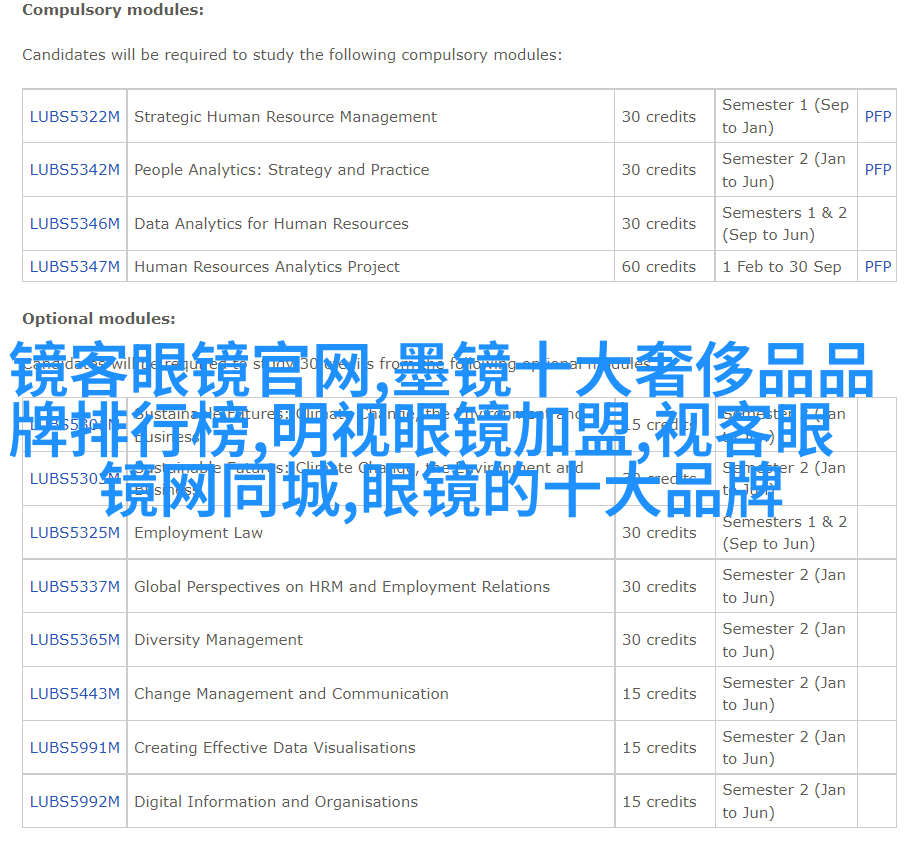This screenshot has width=916, height=845.
Task: Click the 'Employment Law' module name
Action: click(x=199, y=532)
